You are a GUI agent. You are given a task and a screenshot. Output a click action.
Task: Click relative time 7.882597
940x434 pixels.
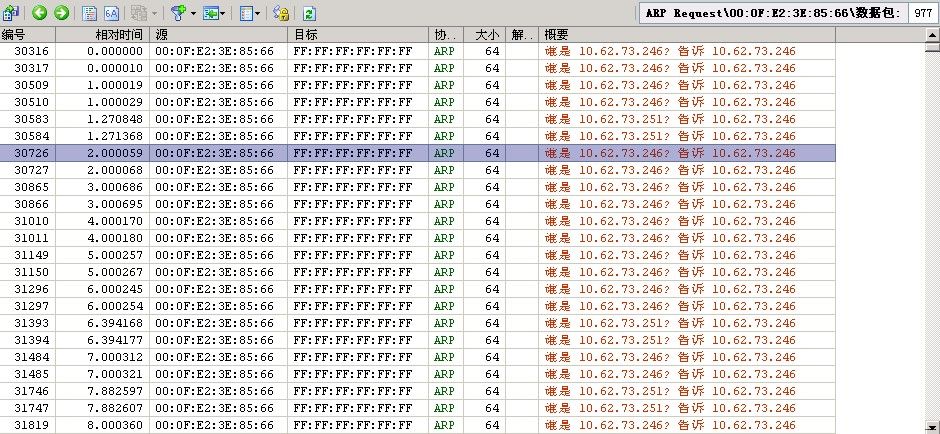point(115,391)
